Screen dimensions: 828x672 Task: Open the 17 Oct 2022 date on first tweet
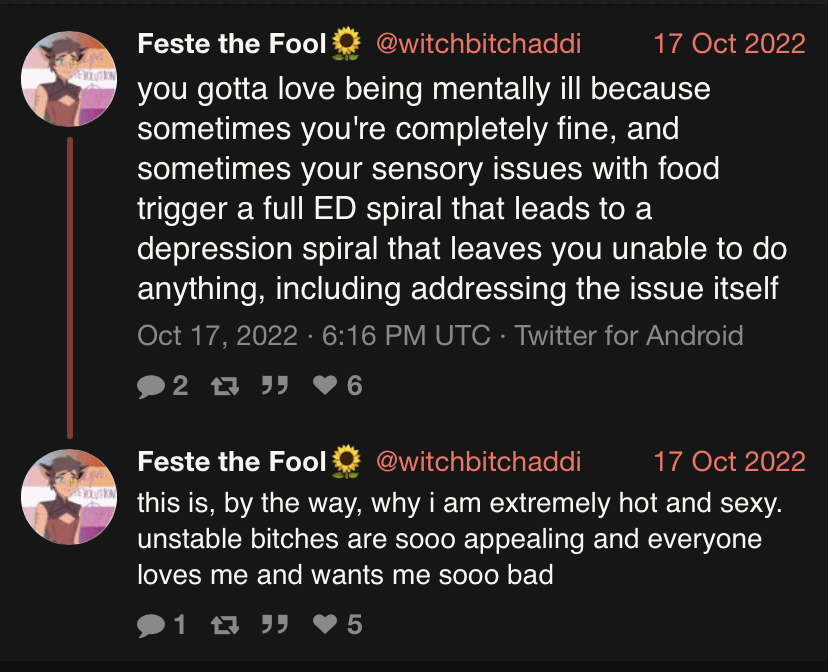728,44
